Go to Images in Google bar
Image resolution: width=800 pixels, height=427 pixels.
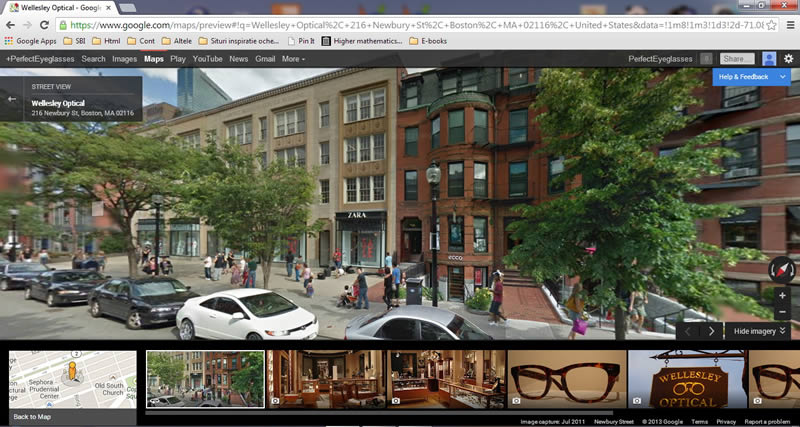click(x=124, y=59)
